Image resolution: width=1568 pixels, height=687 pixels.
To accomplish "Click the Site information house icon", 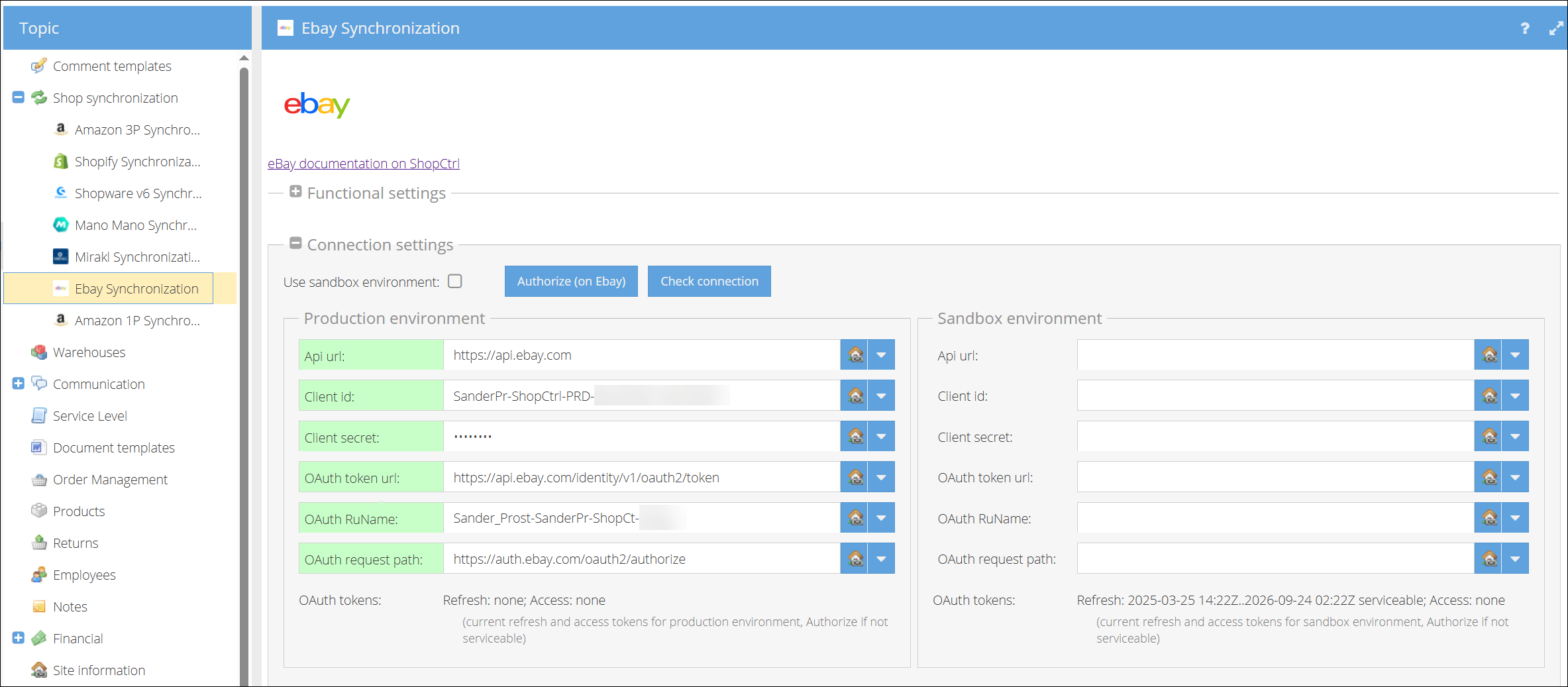I will click(39, 670).
